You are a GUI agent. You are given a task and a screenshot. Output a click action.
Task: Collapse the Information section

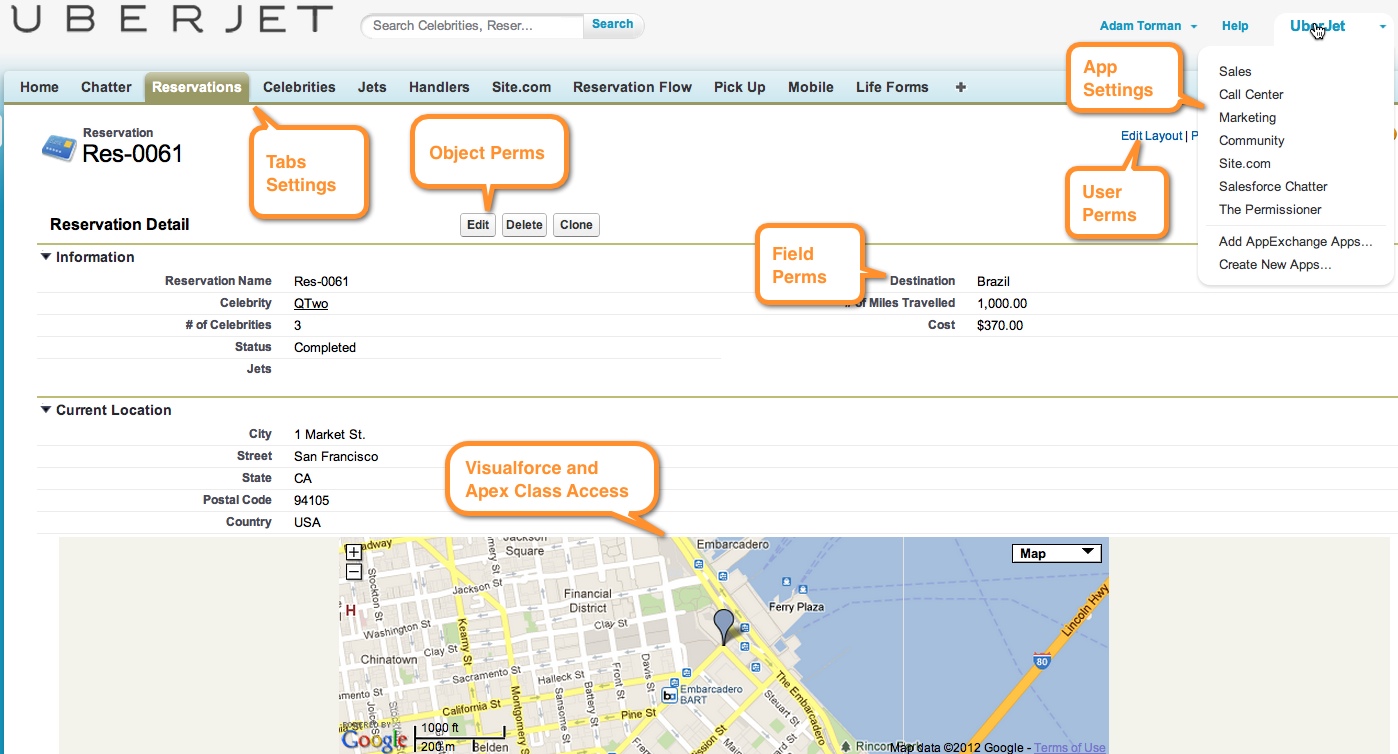tap(45, 257)
